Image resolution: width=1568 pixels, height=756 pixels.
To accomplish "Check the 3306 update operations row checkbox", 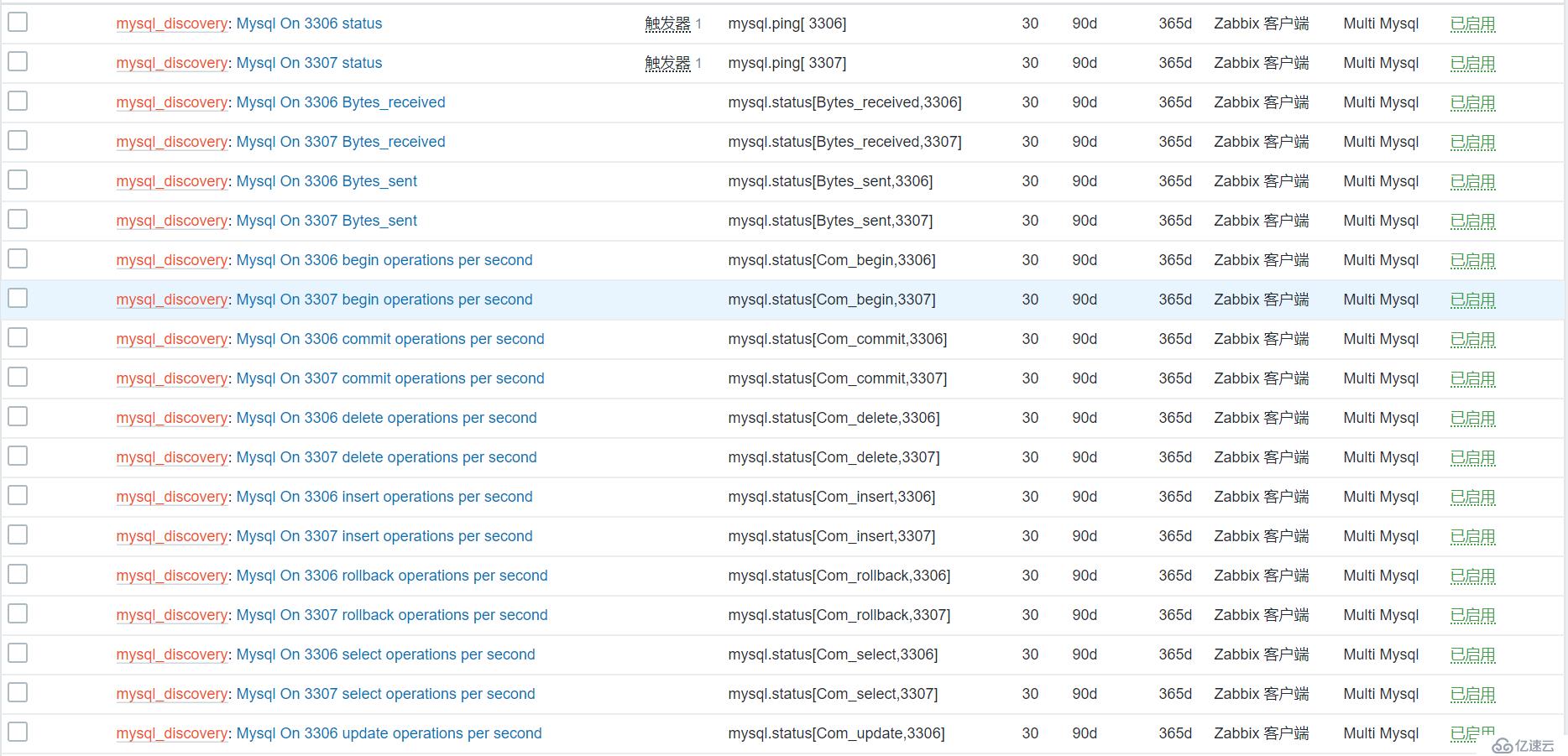I will (18, 732).
